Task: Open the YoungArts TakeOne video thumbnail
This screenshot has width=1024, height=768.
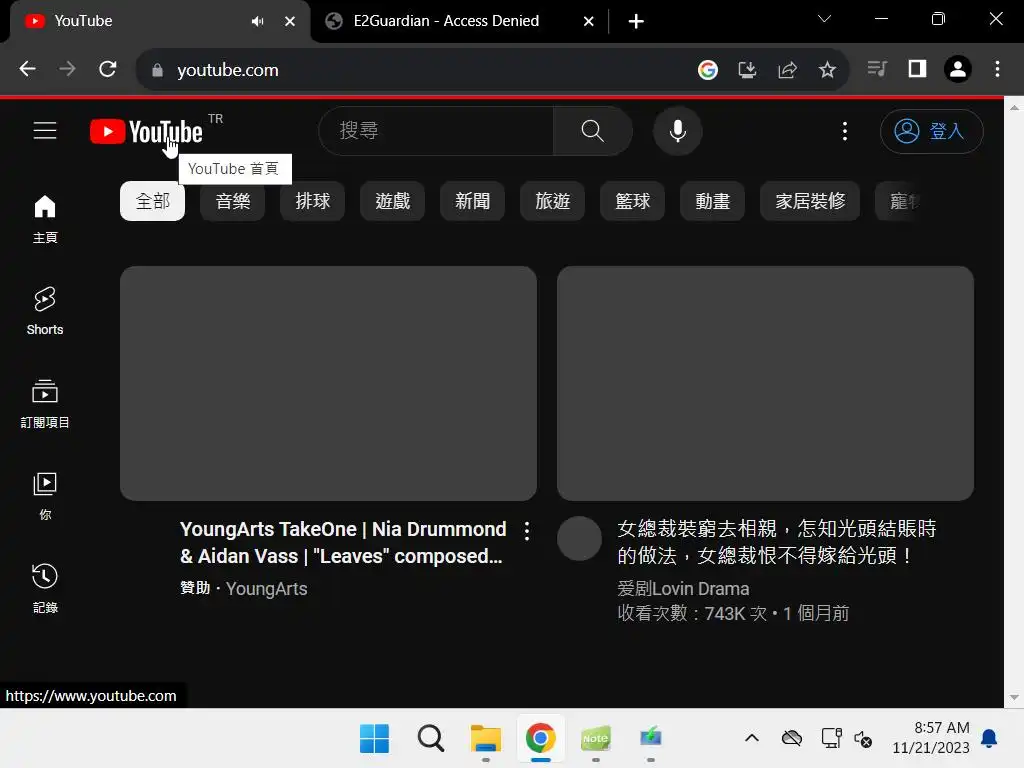Action: point(328,383)
